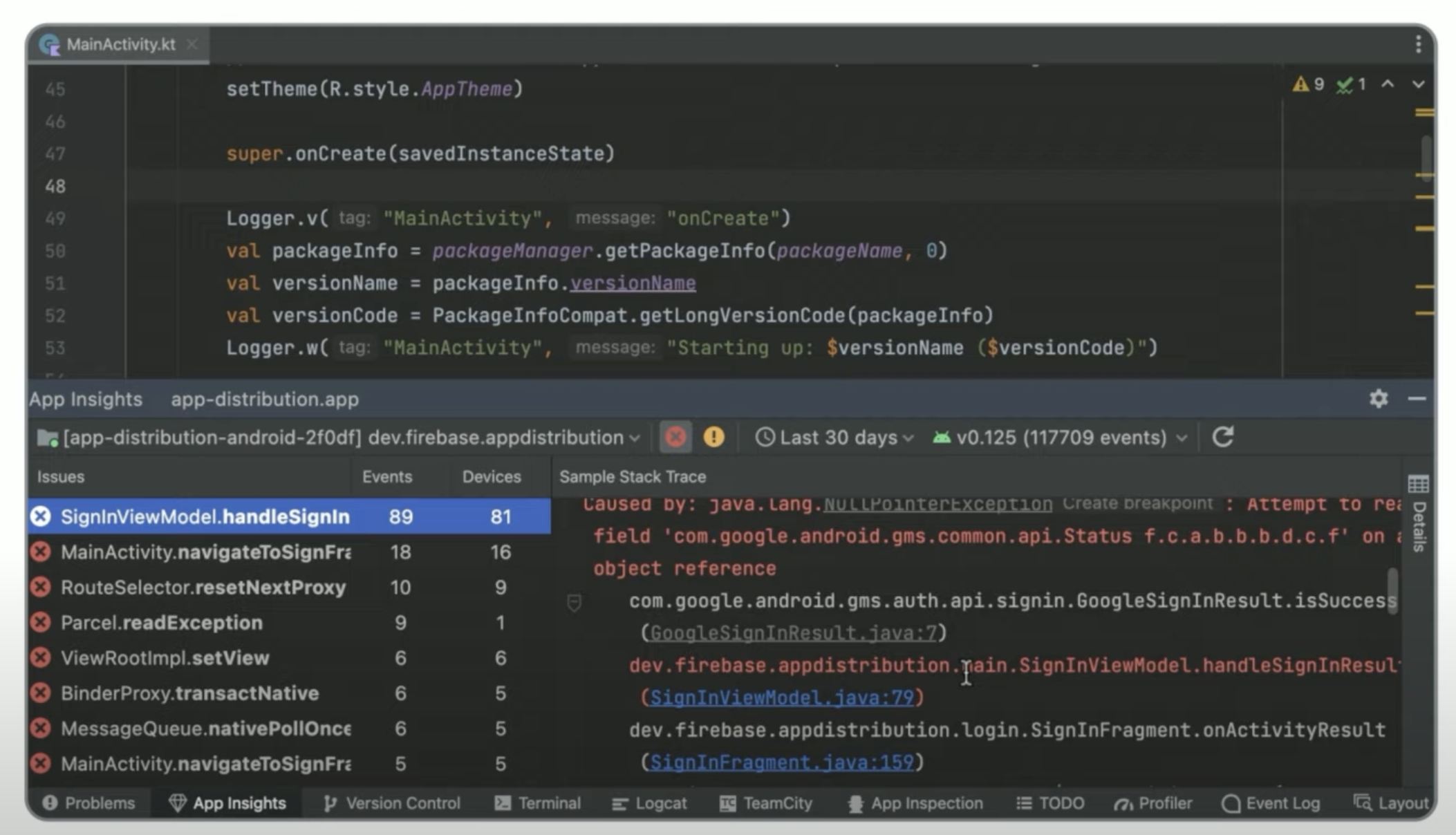Click error icon beside RouteSelector.resetNextProxy
This screenshot has height=835, width=1456.
pyautogui.click(x=41, y=587)
